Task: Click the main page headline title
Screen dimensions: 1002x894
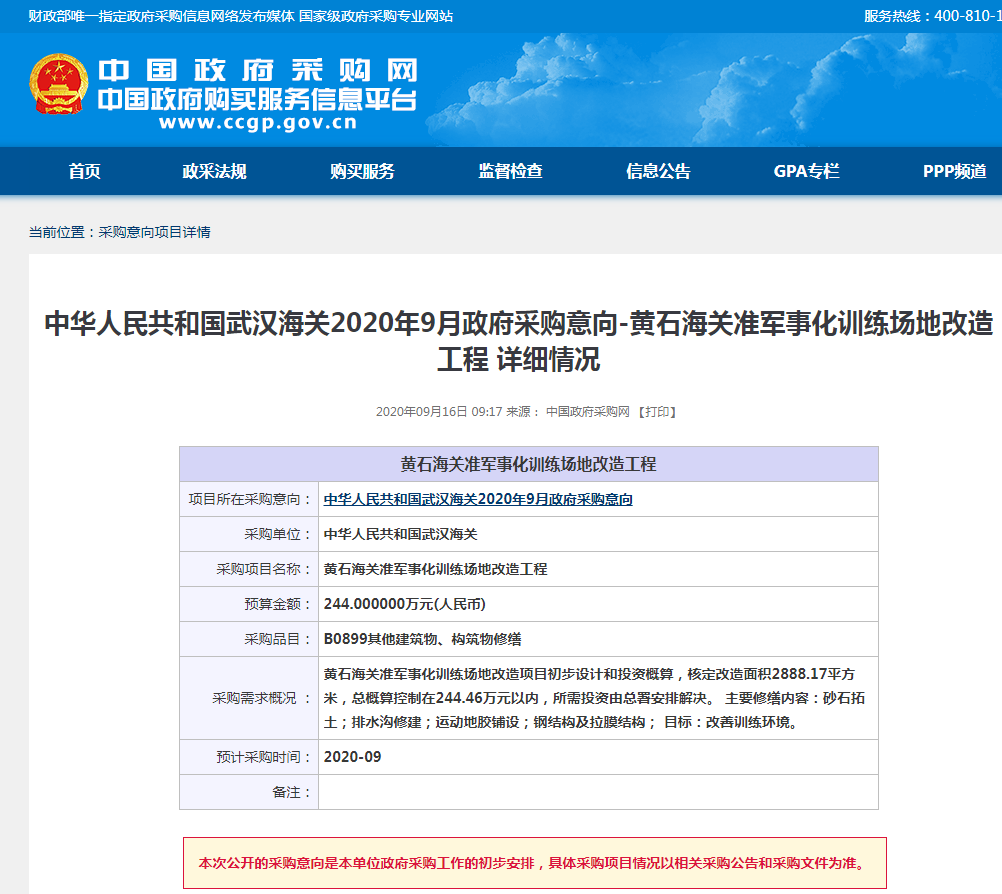Action: point(518,341)
